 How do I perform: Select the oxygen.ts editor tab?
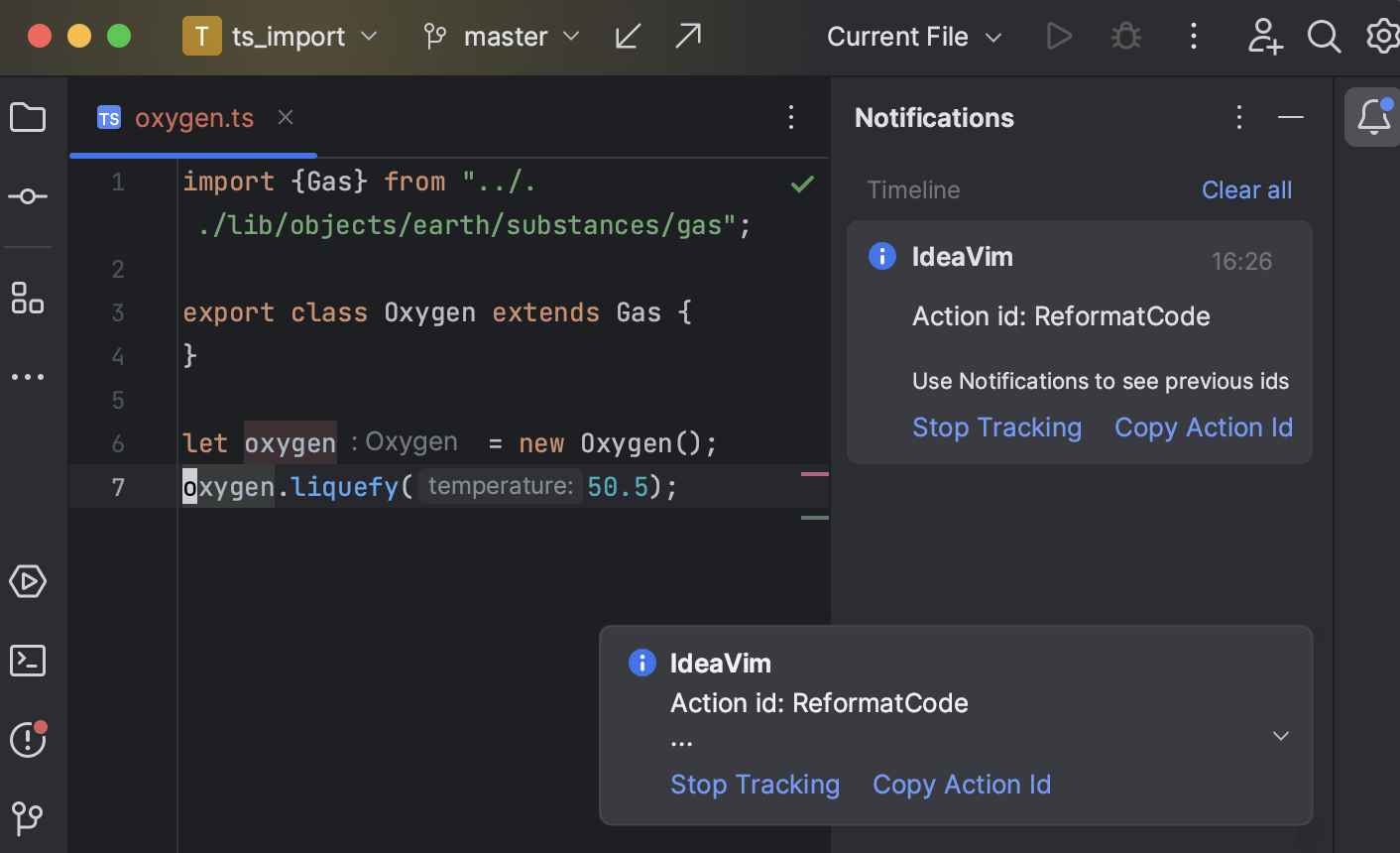tap(194, 117)
